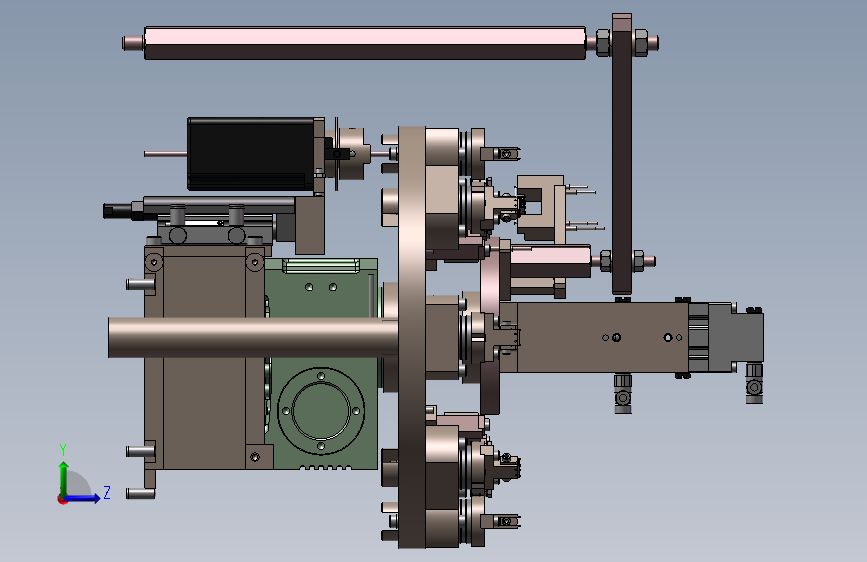Pick the circular flange on the green gearbox
Image resolution: width=867 pixels, height=562 pixels.
click(321, 410)
